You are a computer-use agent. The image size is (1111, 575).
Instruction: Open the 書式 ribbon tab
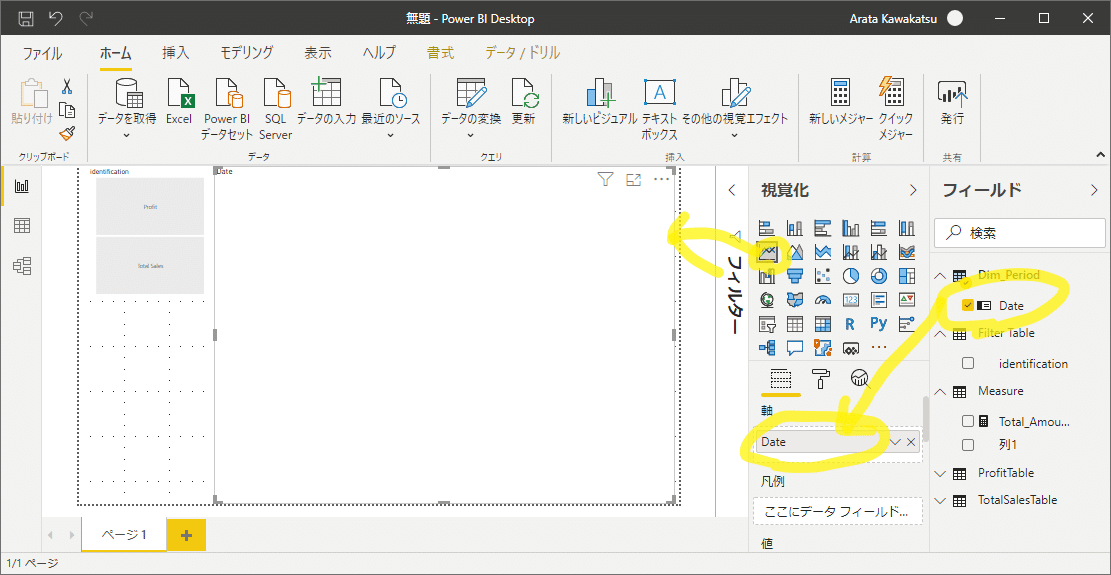[440, 53]
